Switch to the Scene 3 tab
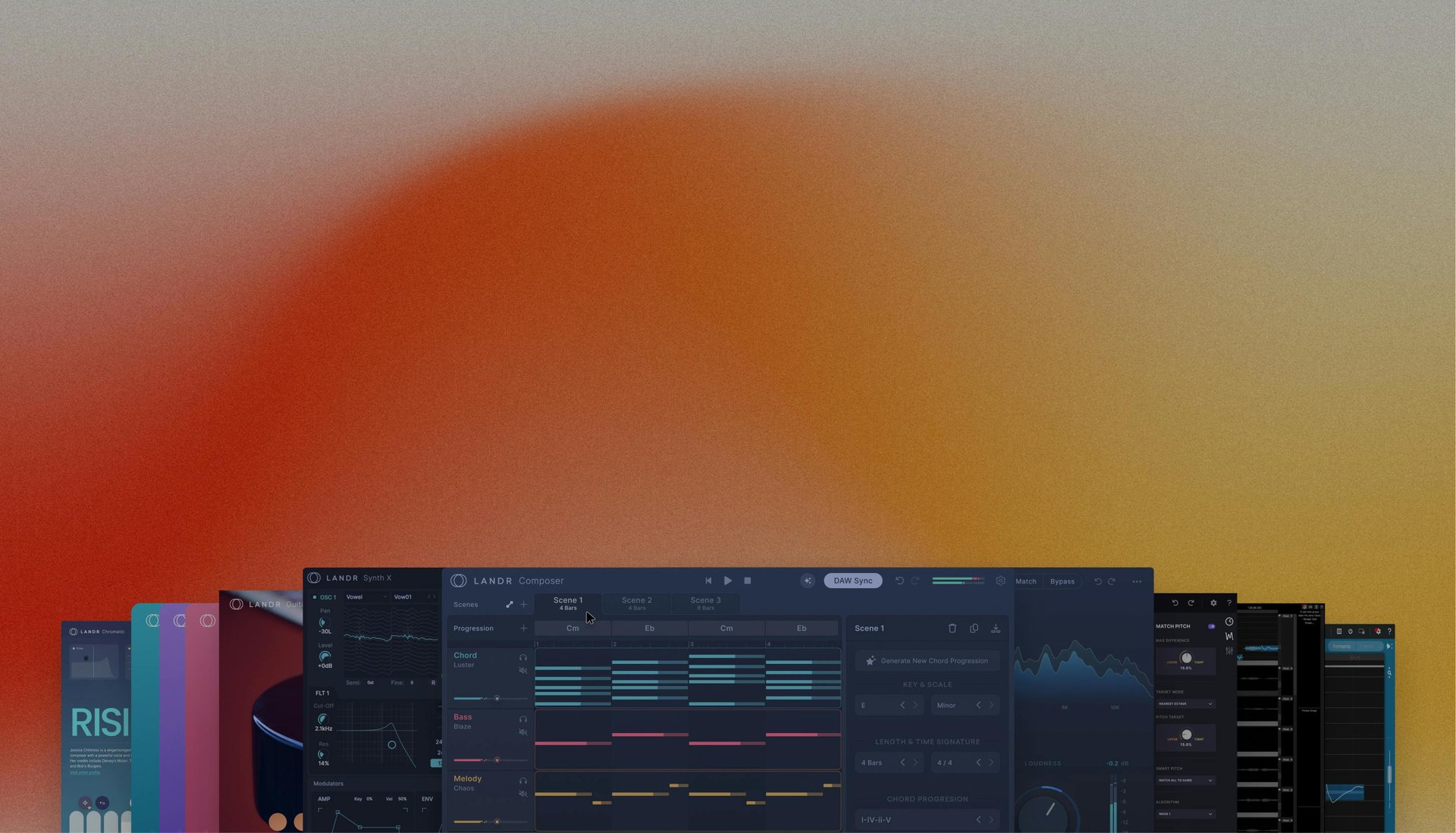 tap(705, 603)
